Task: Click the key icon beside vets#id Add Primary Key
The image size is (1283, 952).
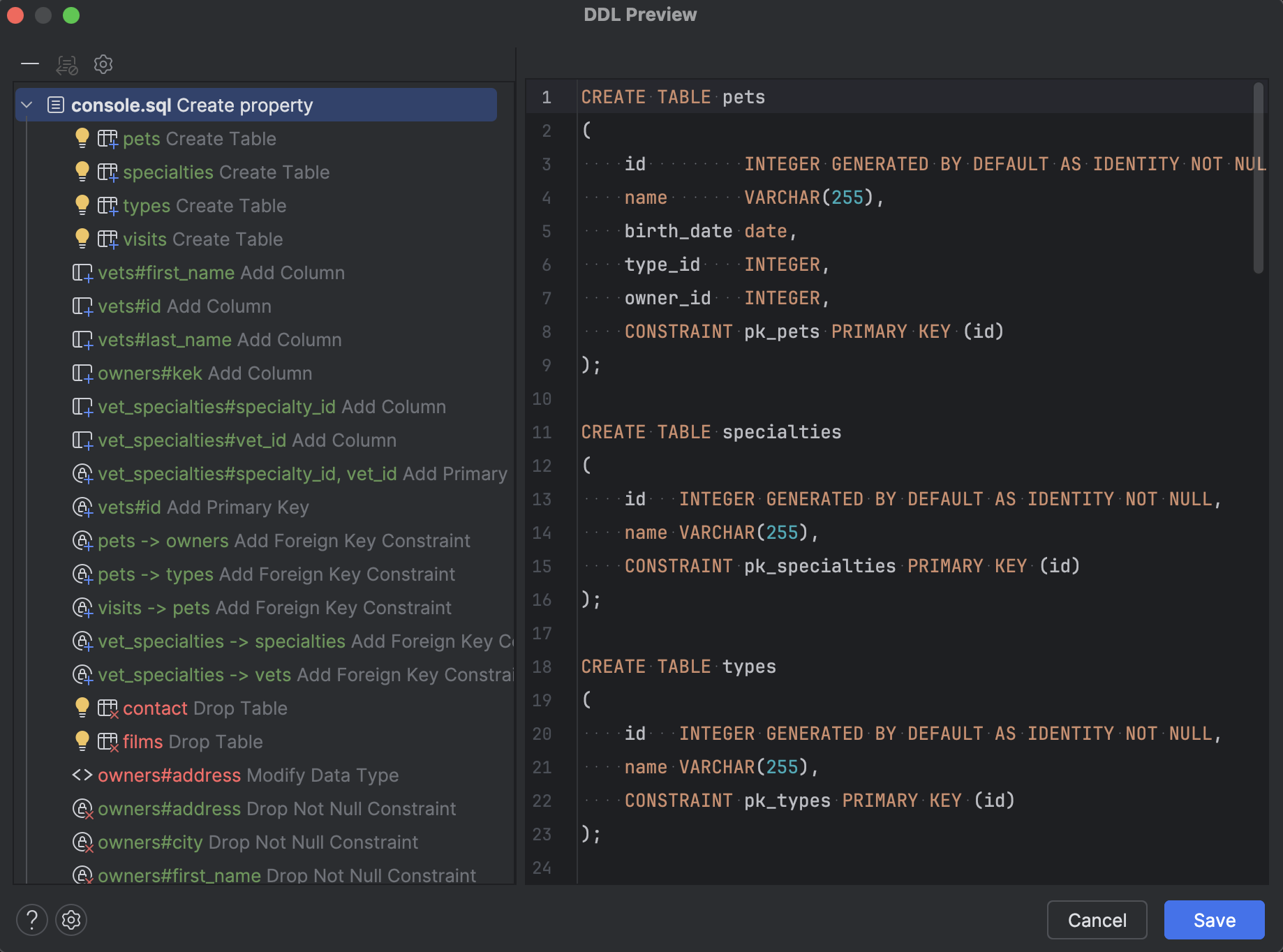Action: [x=82, y=507]
